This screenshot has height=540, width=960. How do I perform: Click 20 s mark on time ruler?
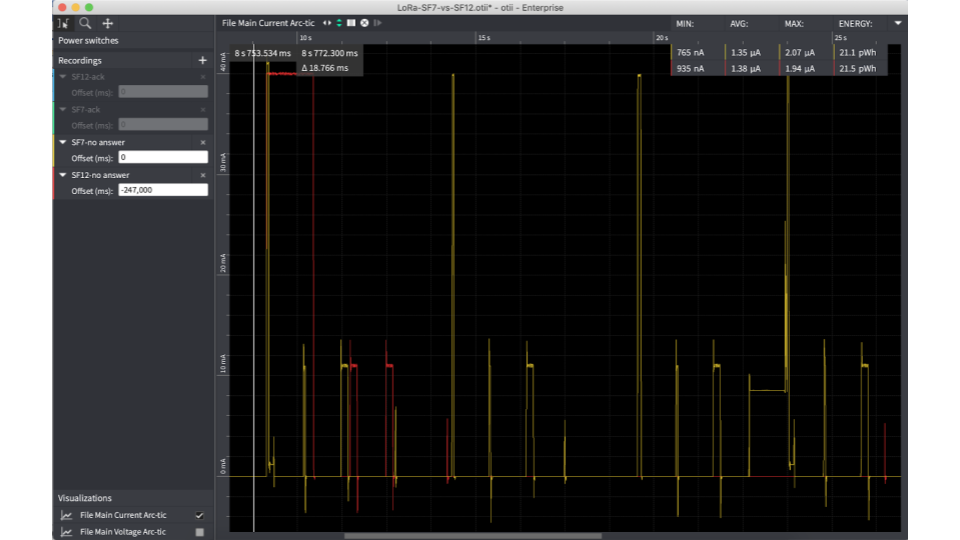click(x=662, y=38)
